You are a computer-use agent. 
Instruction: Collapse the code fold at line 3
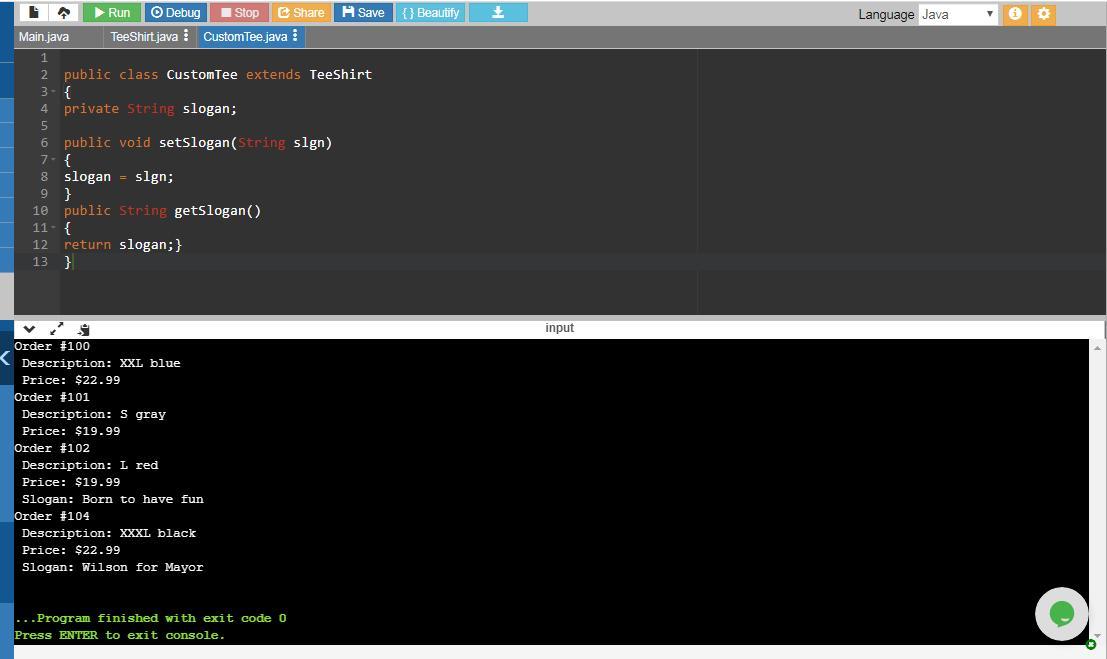pyautogui.click(x=53, y=92)
